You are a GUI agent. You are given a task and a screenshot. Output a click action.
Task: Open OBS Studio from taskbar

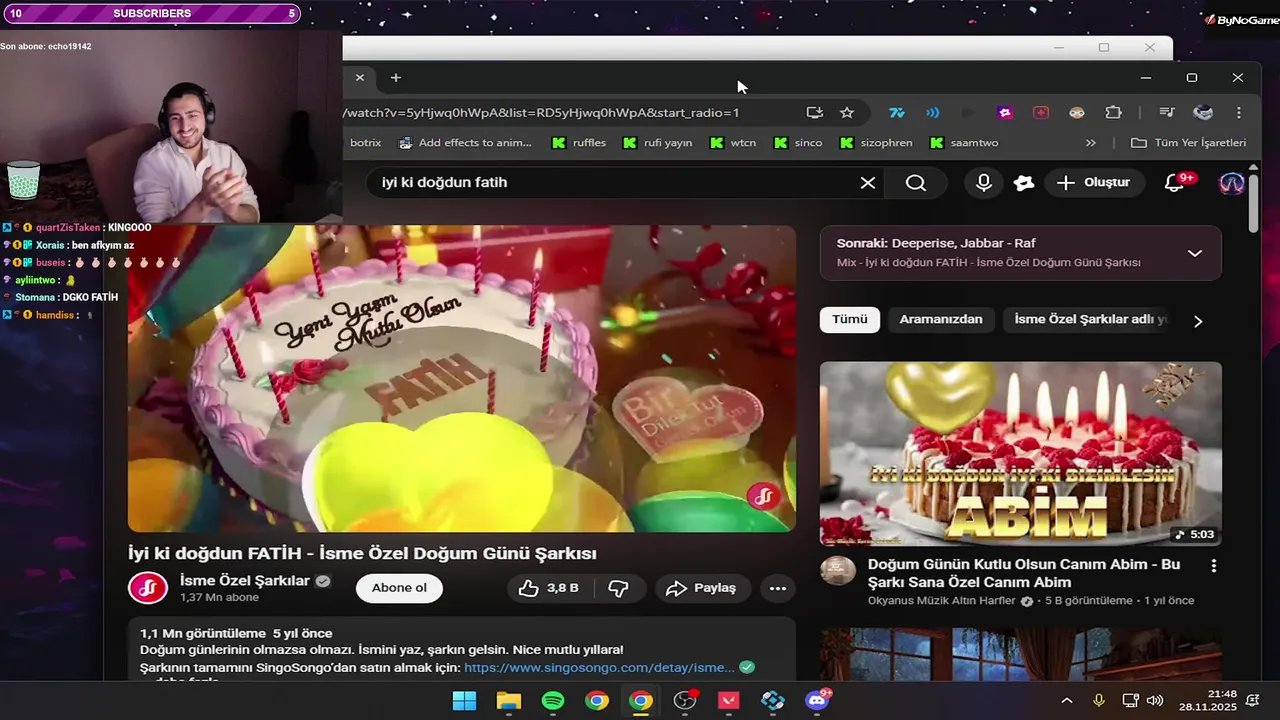click(685, 700)
